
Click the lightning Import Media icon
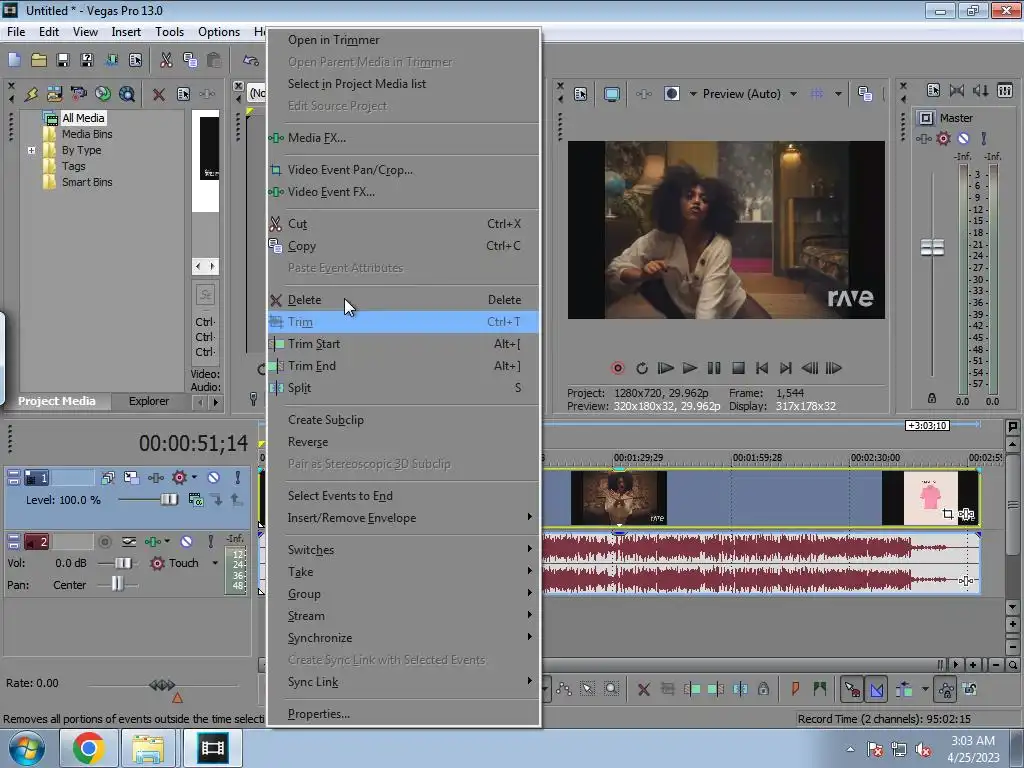coord(31,94)
